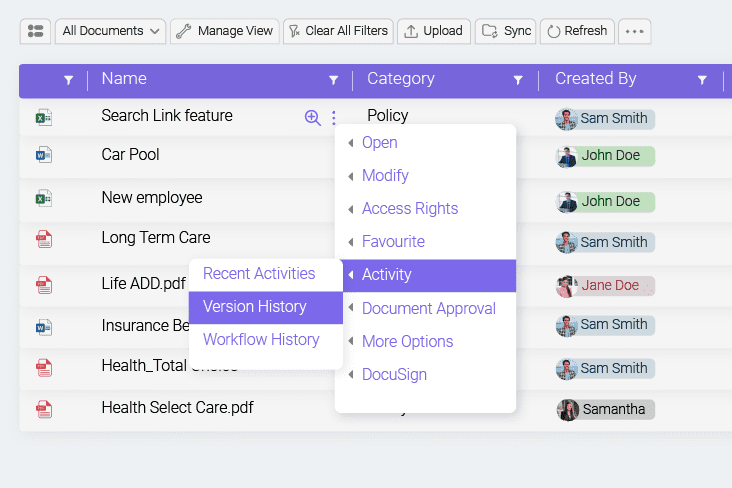
Task: Choose Document Approval in context menu
Action: pos(428,308)
